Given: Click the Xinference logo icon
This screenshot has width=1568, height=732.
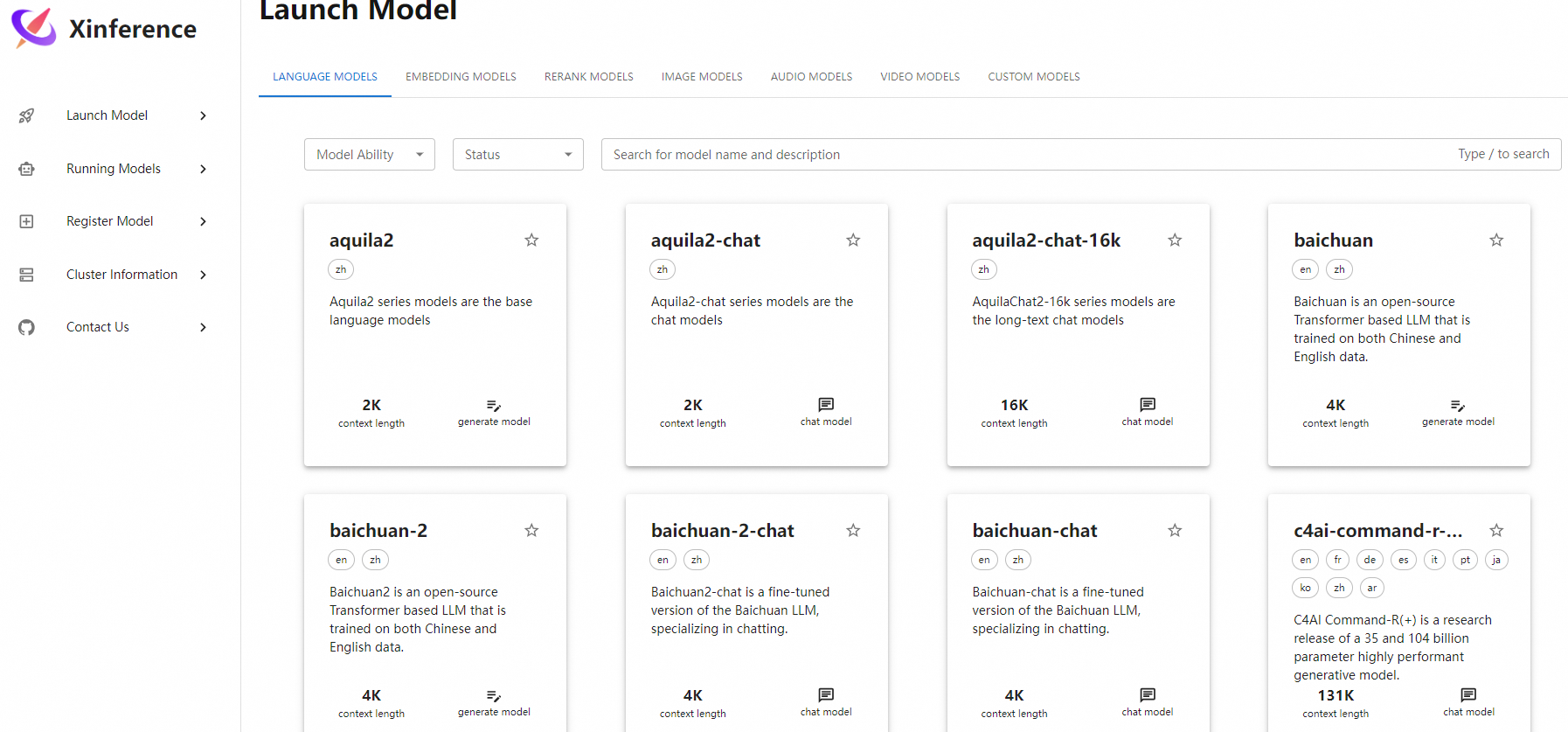Looking at the screenshot, I should click(x=33, y=27).
